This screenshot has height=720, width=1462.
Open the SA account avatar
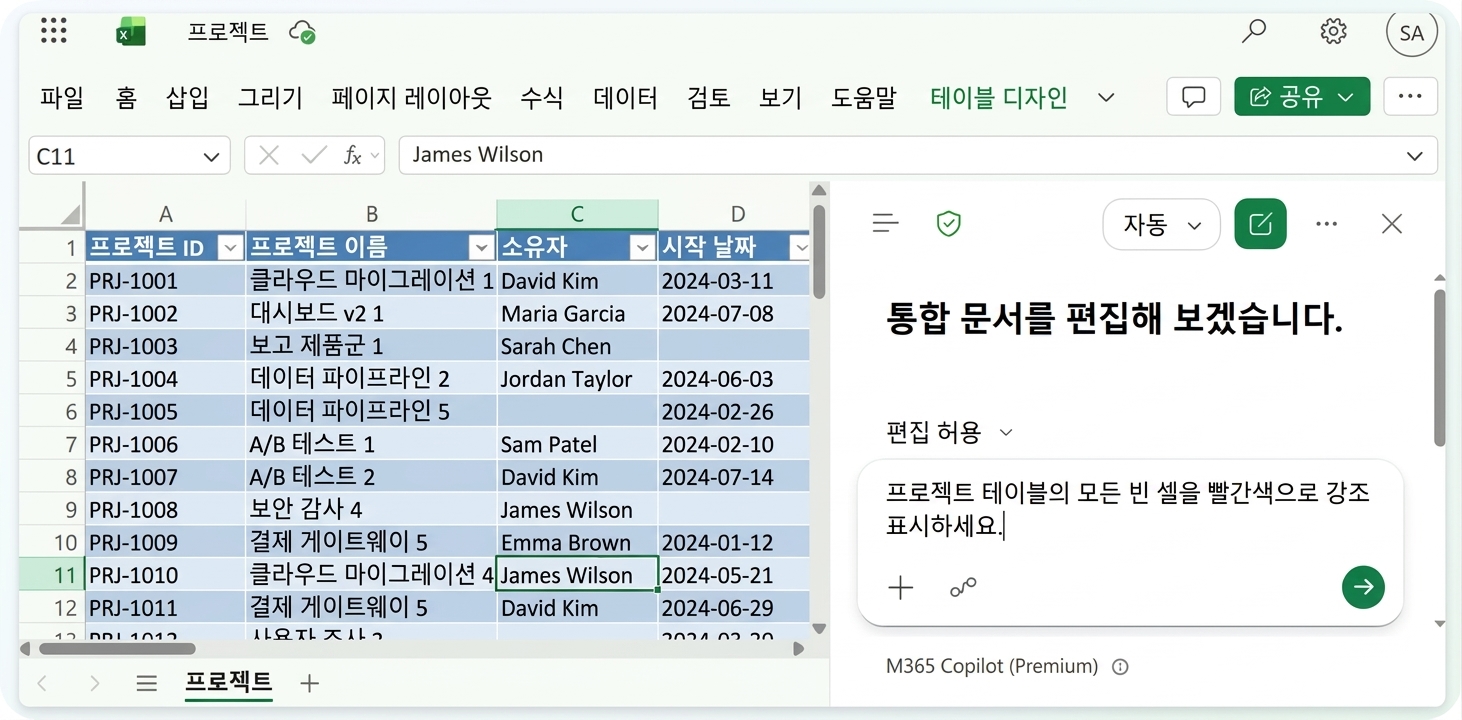point(1411,33)
